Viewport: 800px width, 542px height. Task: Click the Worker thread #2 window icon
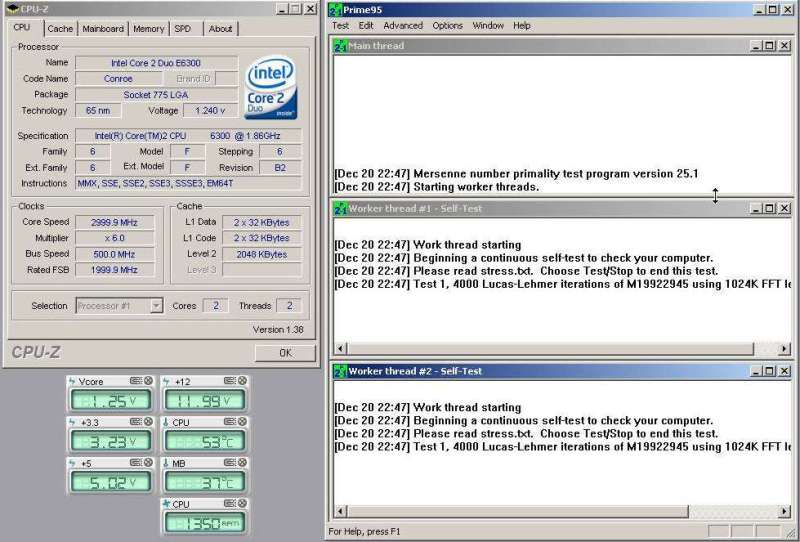340,371
